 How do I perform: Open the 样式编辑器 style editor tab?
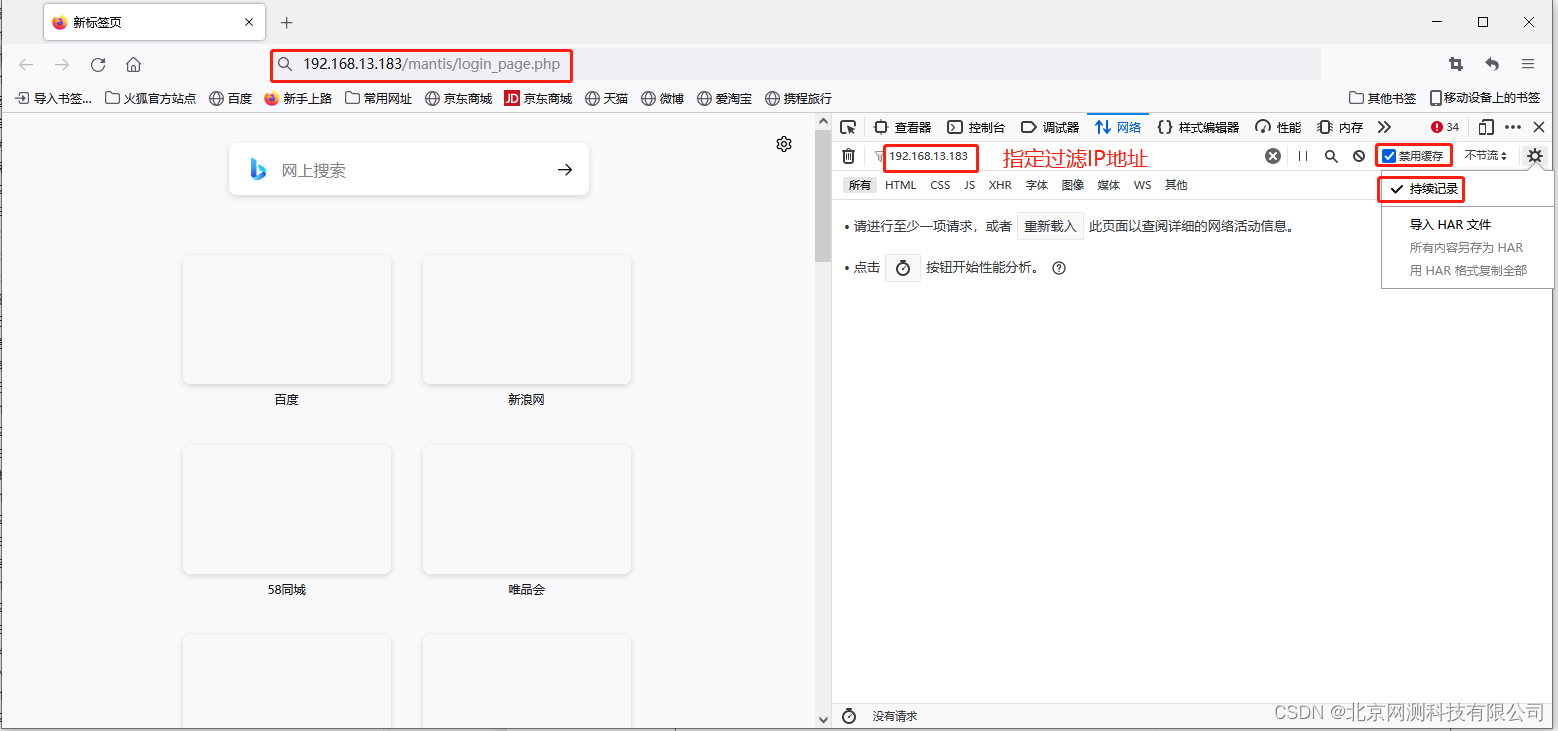pos(1198,127)
